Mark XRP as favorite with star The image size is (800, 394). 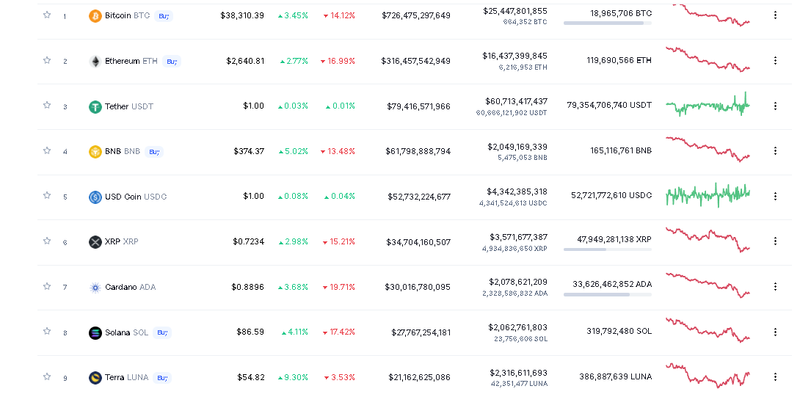click(x=47, y=241)
